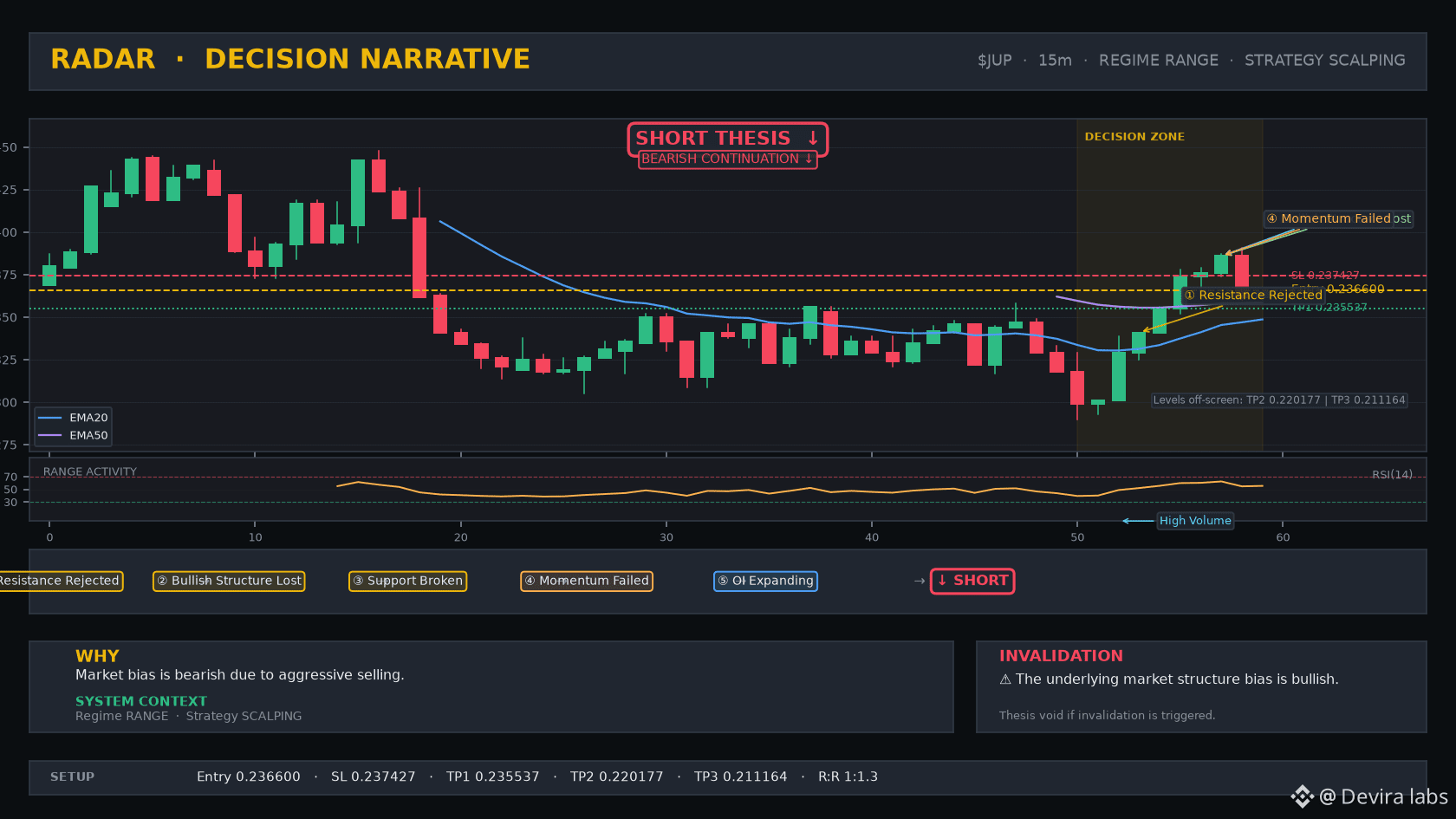1456x819 pixels.
Task: Click the Levels off-screen TP2/TP3 note
Action: coord(1279,400)
